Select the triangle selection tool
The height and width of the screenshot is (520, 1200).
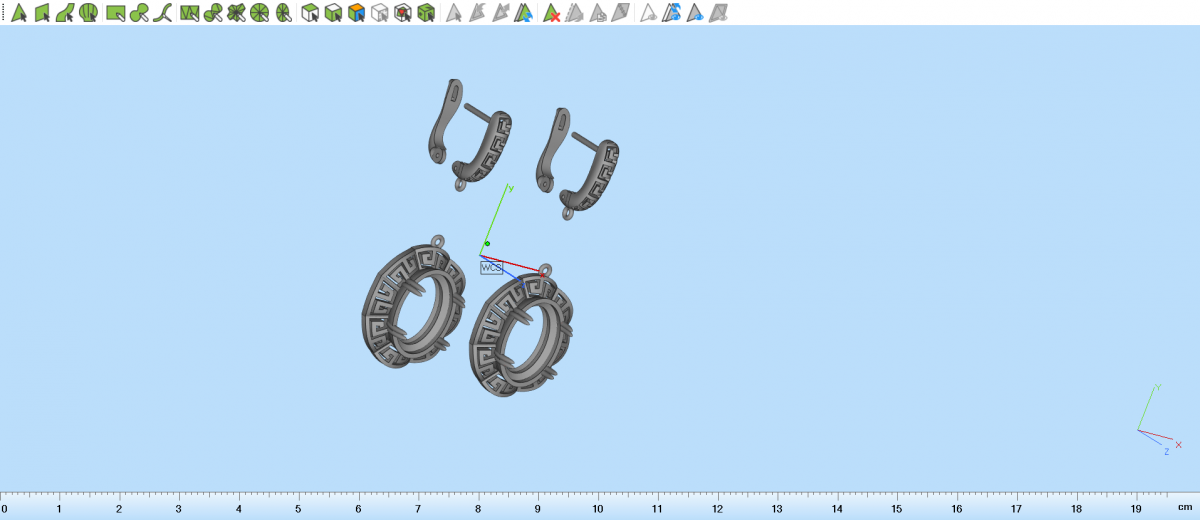coord(18,13)
